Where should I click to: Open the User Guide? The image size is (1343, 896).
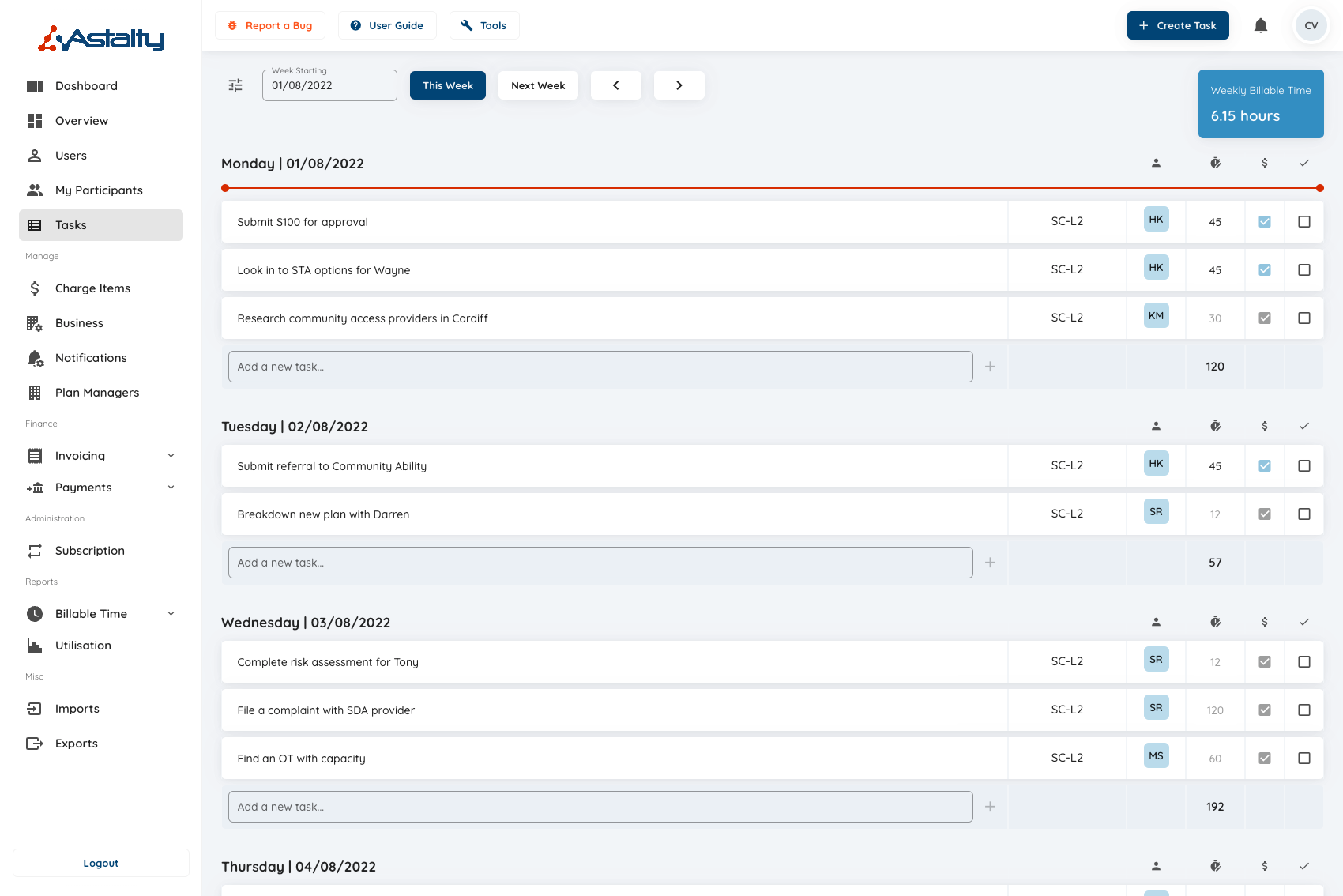click(387, 24)
